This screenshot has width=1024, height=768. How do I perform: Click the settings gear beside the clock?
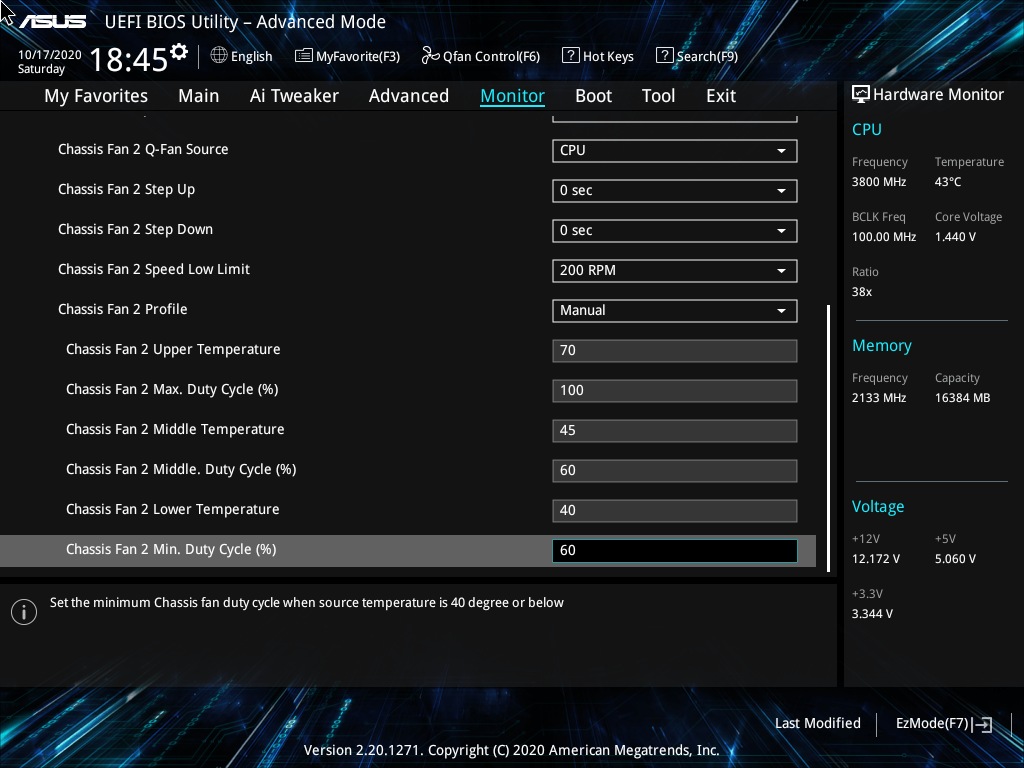click(179, 52)
